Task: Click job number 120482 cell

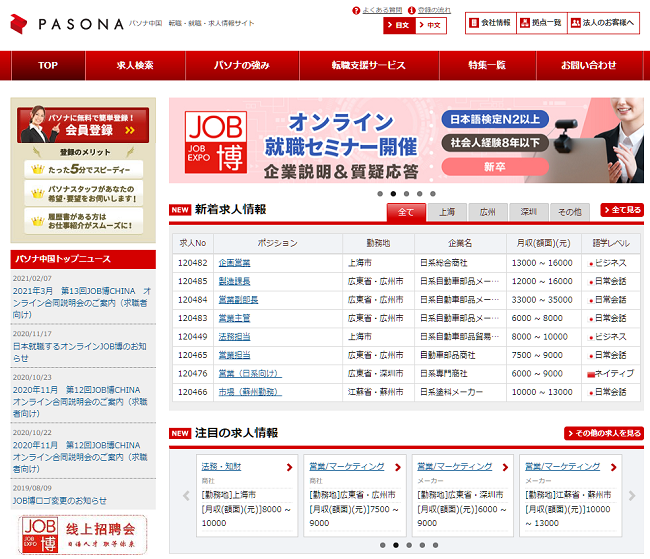Action: tap(193, 263)
